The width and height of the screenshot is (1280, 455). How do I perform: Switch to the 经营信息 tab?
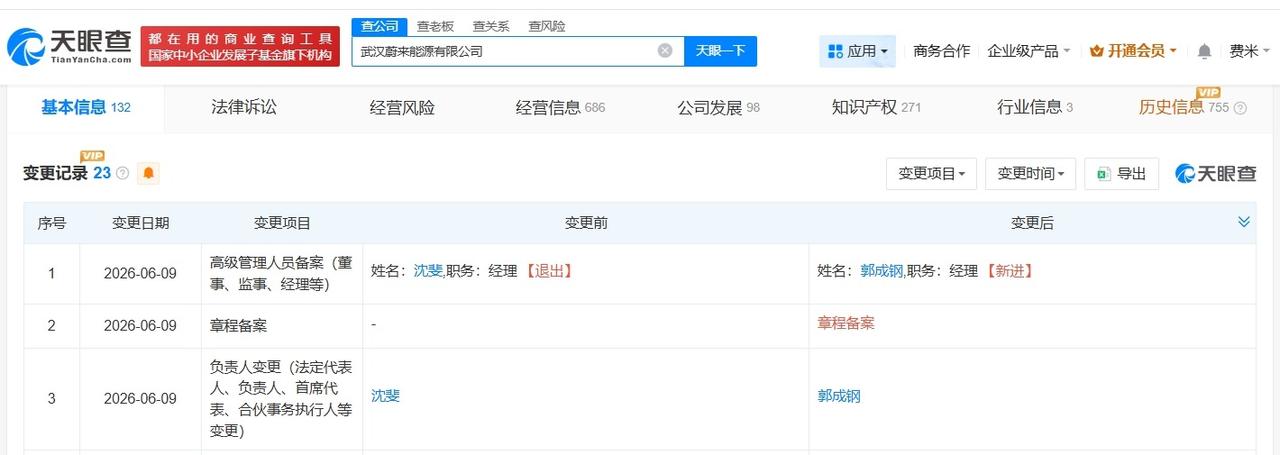coord(560,108)
